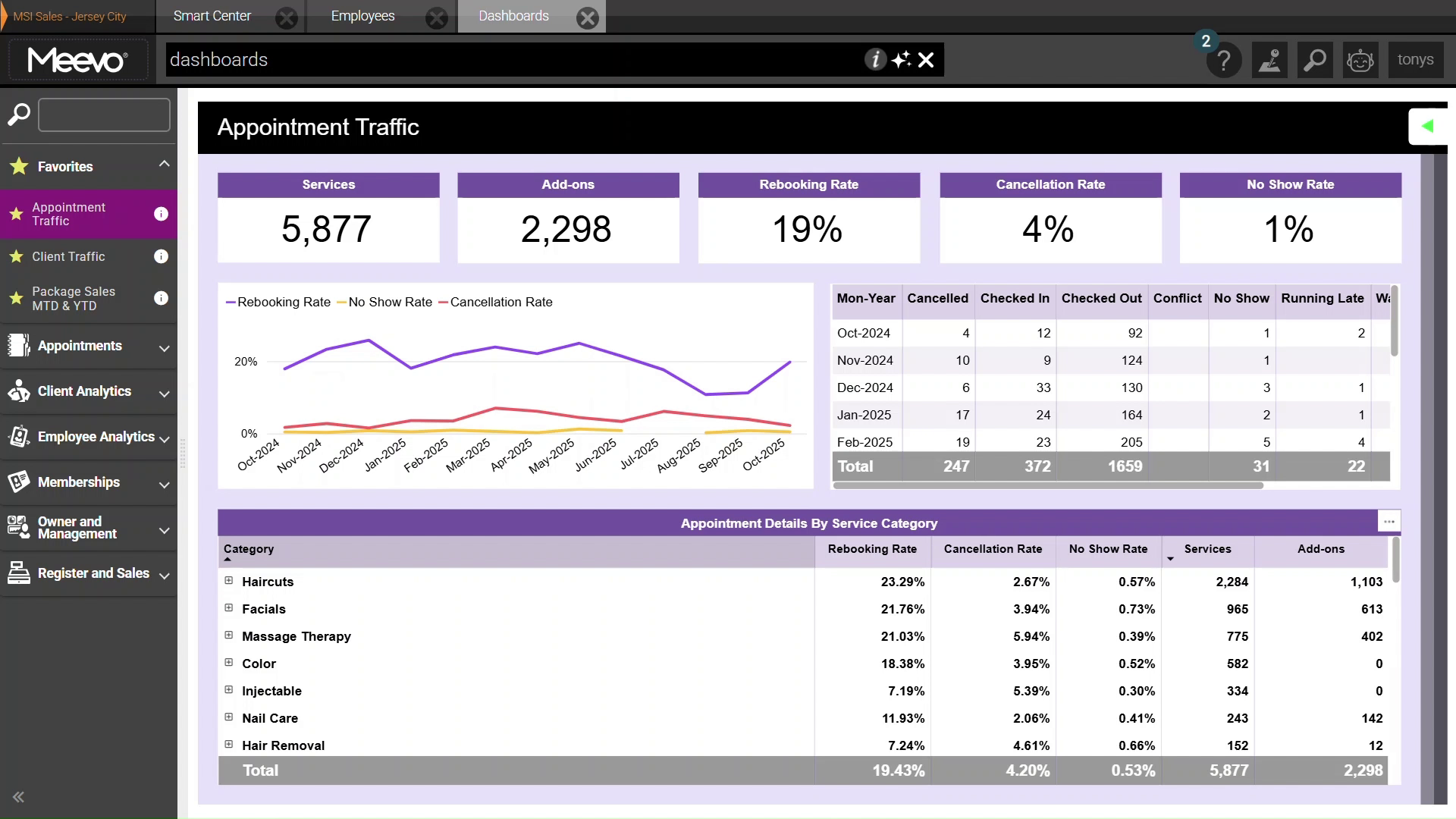Select the location/map pin icon near top right
Viewport: 1456px width, 819px height.
pos(1269,60)
